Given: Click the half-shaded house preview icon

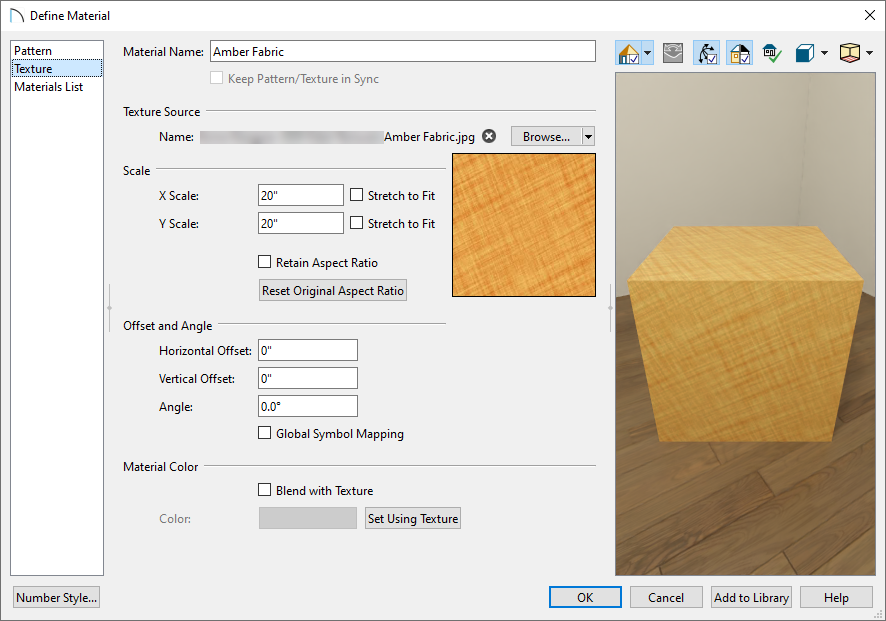Looking at the screenshot, I should point(739,52).
